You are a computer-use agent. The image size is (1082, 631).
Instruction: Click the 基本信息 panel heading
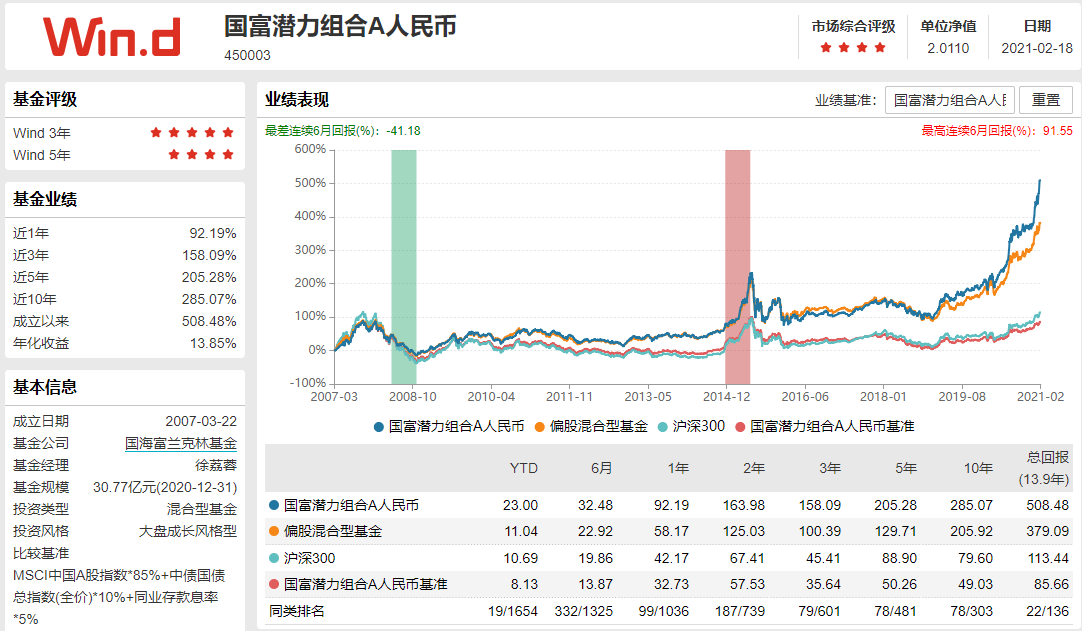pos(45,387)
